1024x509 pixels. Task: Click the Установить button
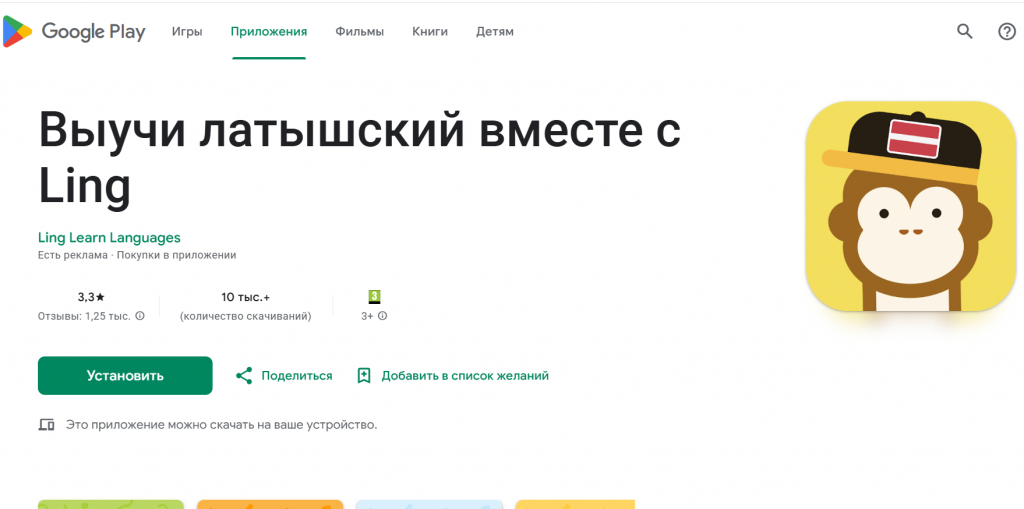[125, 376]
